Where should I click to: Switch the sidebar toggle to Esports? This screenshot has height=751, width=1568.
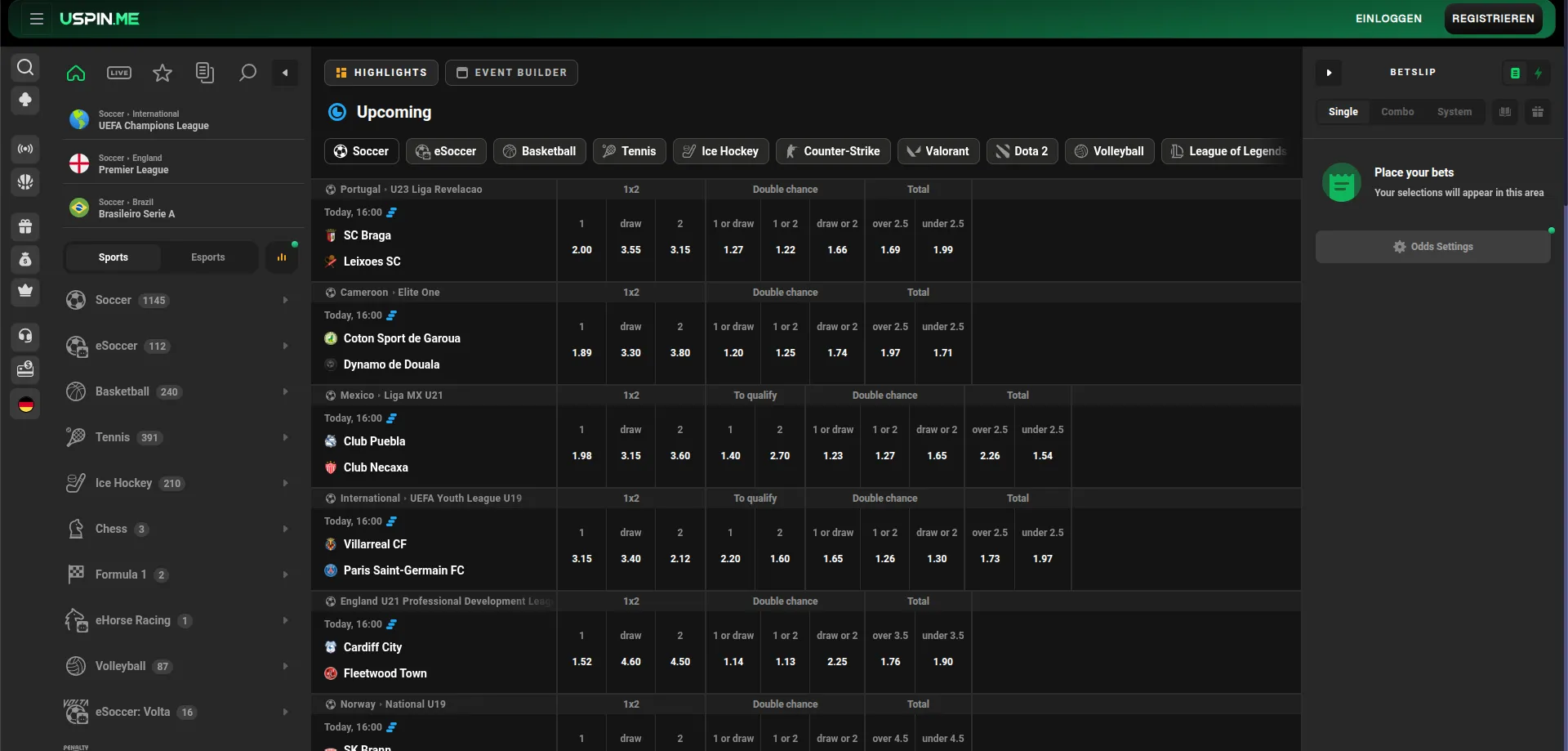[207, 257]
